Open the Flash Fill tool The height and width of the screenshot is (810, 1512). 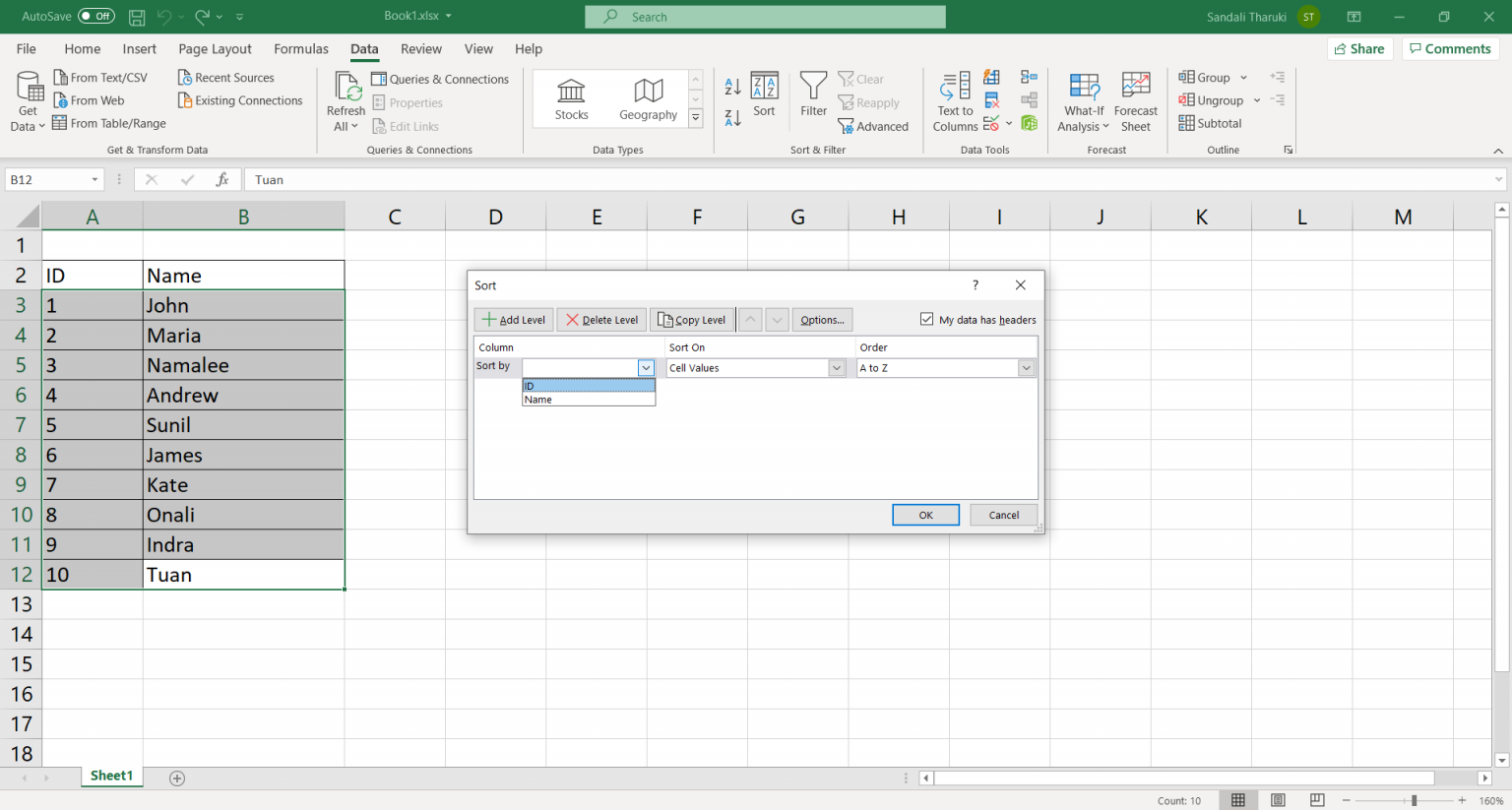click(x=991, y=78)
